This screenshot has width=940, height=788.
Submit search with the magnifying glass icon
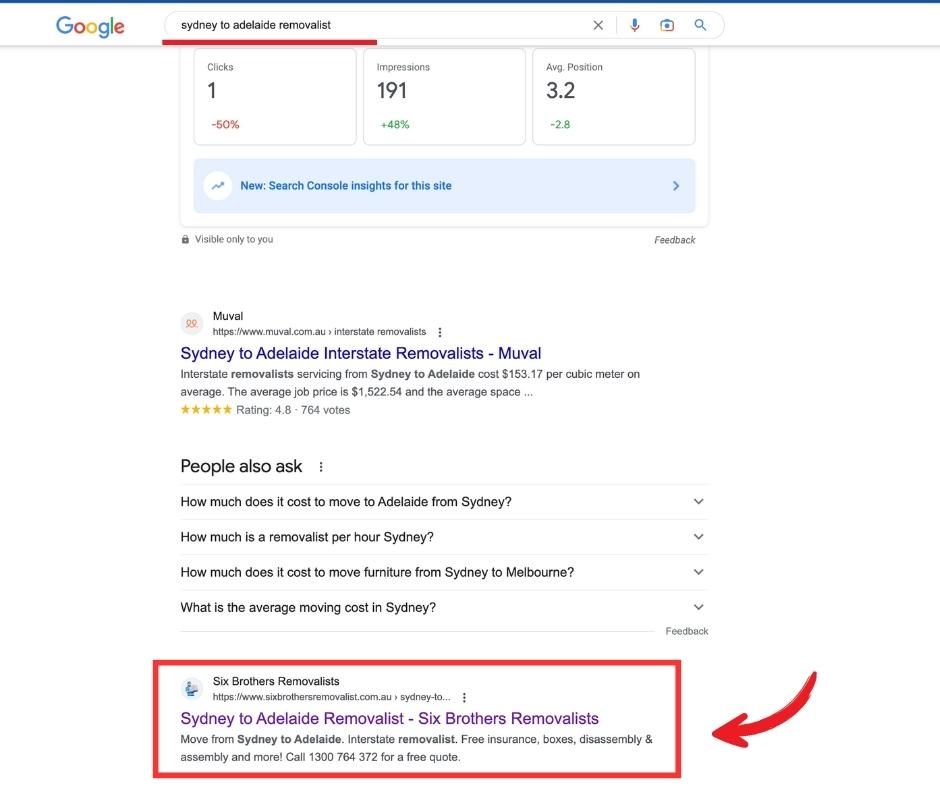(x=700, y=25)
